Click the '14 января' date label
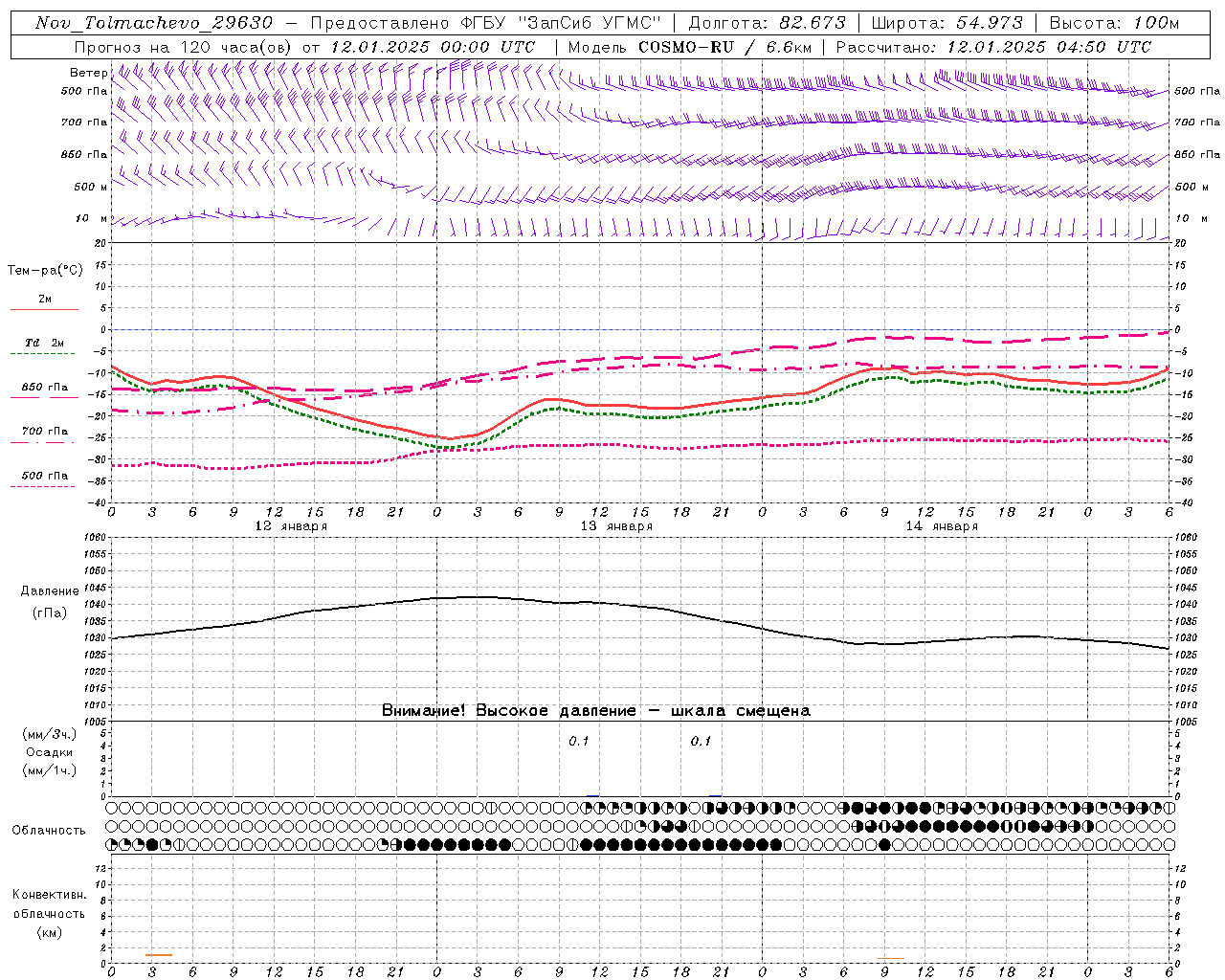Viewport: 1225px width, 980px height. [942, 526]
